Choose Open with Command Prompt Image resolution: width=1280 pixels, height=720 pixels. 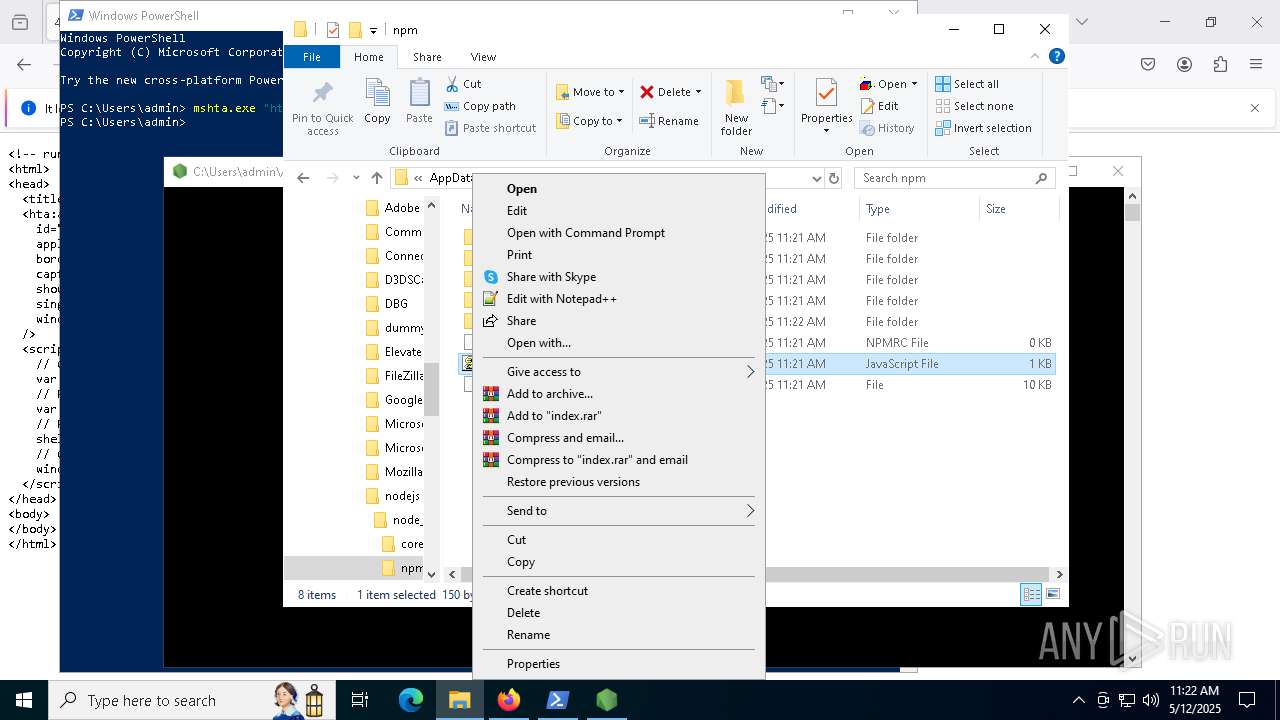point(618,233)
